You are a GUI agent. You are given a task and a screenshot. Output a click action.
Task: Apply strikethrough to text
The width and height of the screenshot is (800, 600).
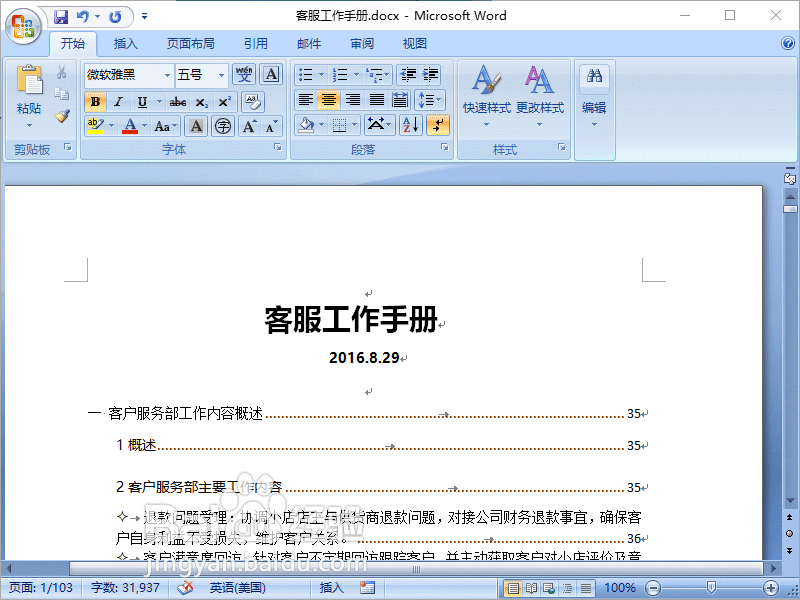179,101
